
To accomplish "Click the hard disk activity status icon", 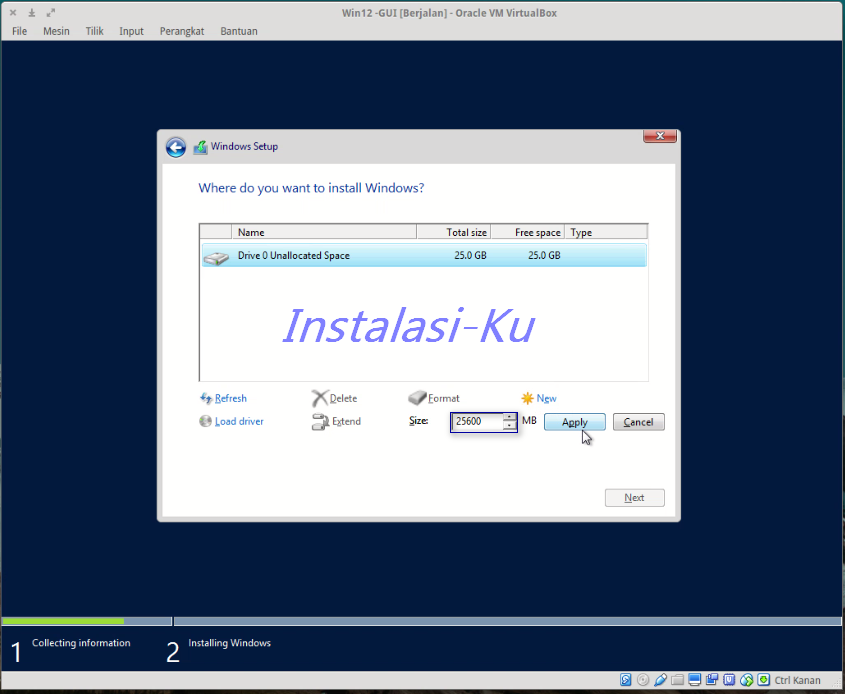I will pyautogui.click(x=626, y=680).
